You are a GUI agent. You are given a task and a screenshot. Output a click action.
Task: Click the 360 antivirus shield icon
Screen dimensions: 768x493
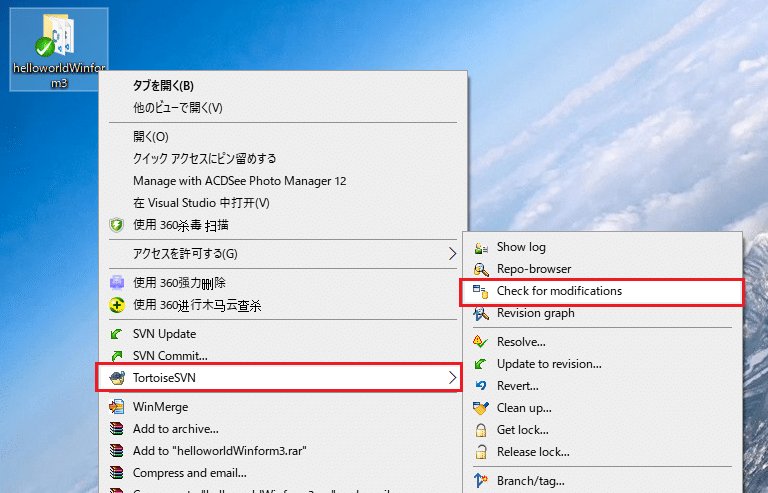pos(117,225)
